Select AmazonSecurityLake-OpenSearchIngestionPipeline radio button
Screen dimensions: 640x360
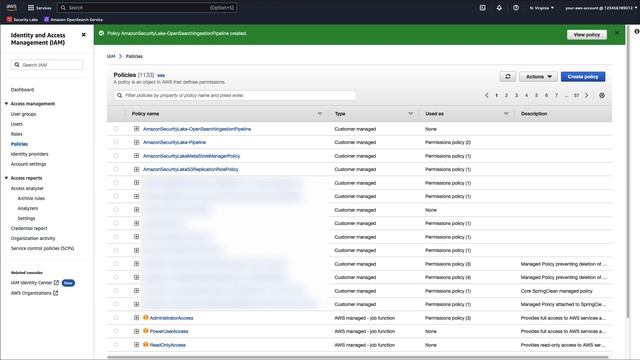(116, 129)
